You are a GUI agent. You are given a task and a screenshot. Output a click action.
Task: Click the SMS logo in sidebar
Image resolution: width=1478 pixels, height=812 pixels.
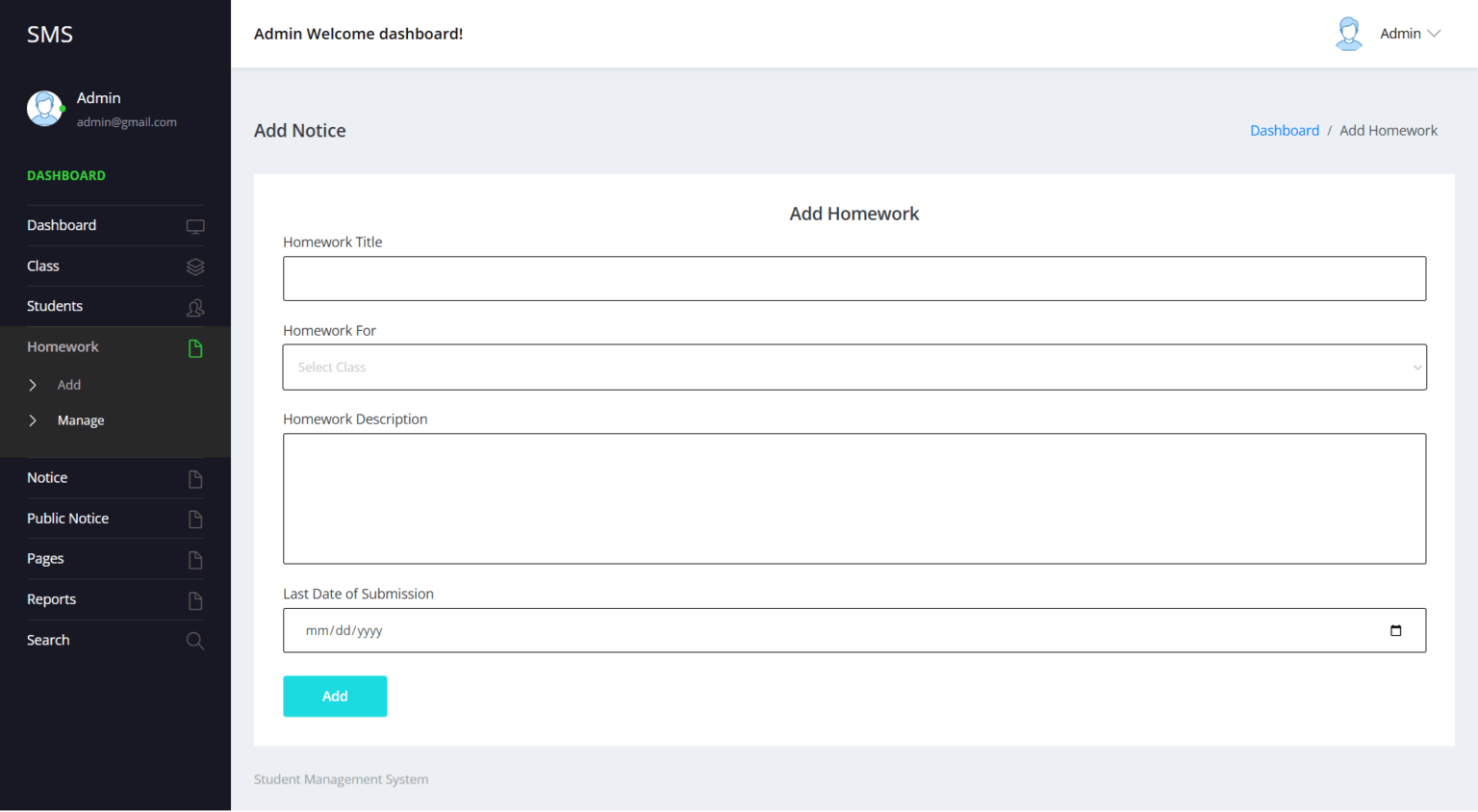50,35
